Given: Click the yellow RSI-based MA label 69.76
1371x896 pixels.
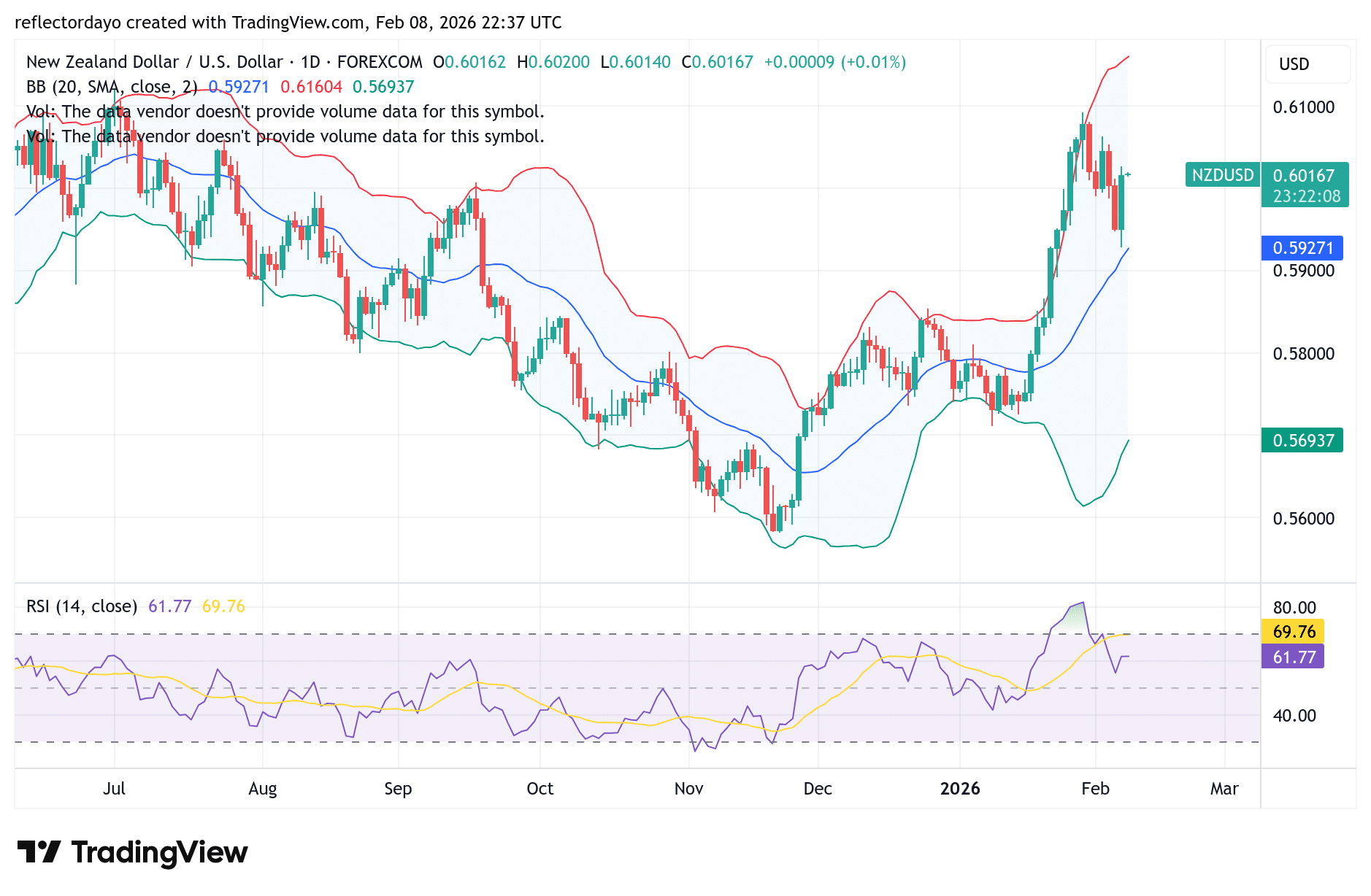Looking at the screenshot, I should pyautogui.click(x=1292, y=632).
